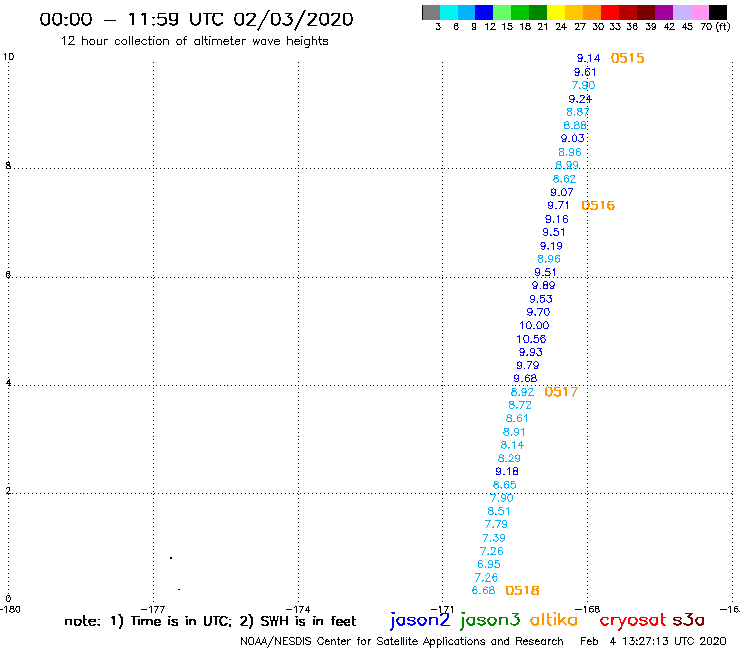740x650 pixels.
Task: Select the 0515 orange time marker
Action: pyautogui.click(x=627, y=58)
